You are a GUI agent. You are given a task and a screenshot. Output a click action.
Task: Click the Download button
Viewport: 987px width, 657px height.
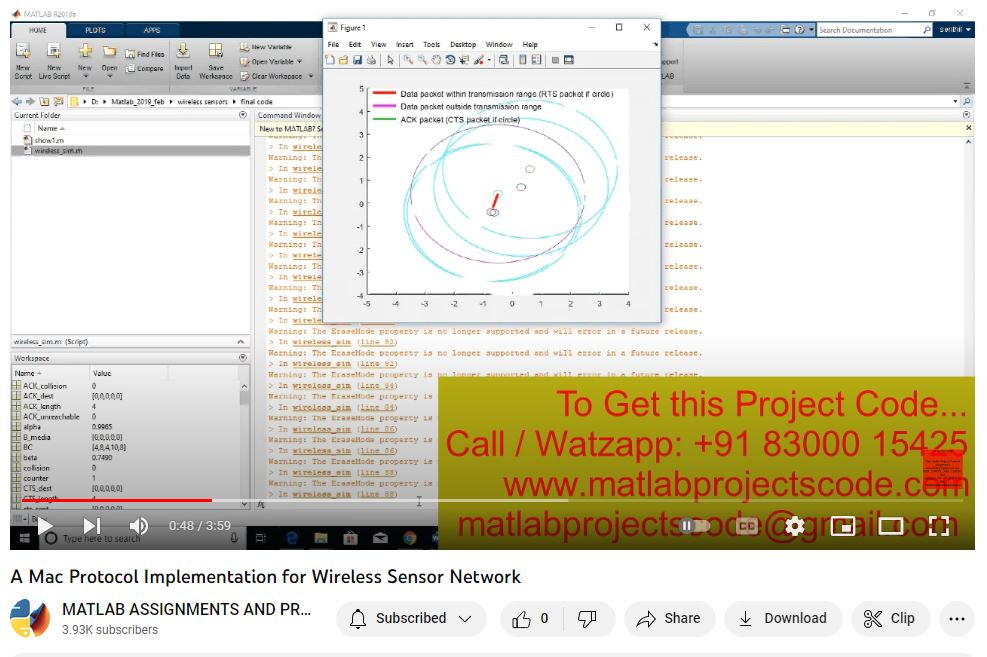783,619
